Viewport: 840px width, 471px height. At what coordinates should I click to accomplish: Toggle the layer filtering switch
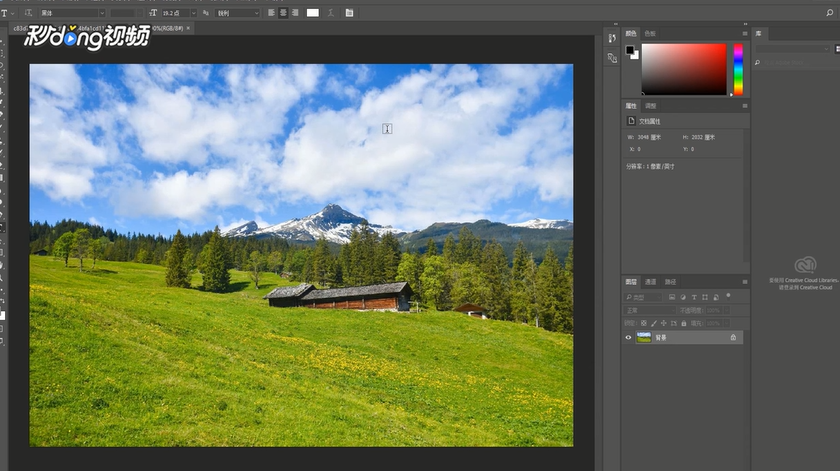point(728,295)
